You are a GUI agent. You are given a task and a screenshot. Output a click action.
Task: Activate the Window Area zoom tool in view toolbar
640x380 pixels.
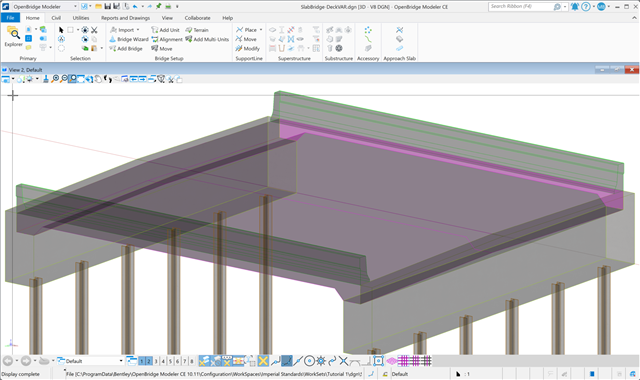click(x=72, y=79)
